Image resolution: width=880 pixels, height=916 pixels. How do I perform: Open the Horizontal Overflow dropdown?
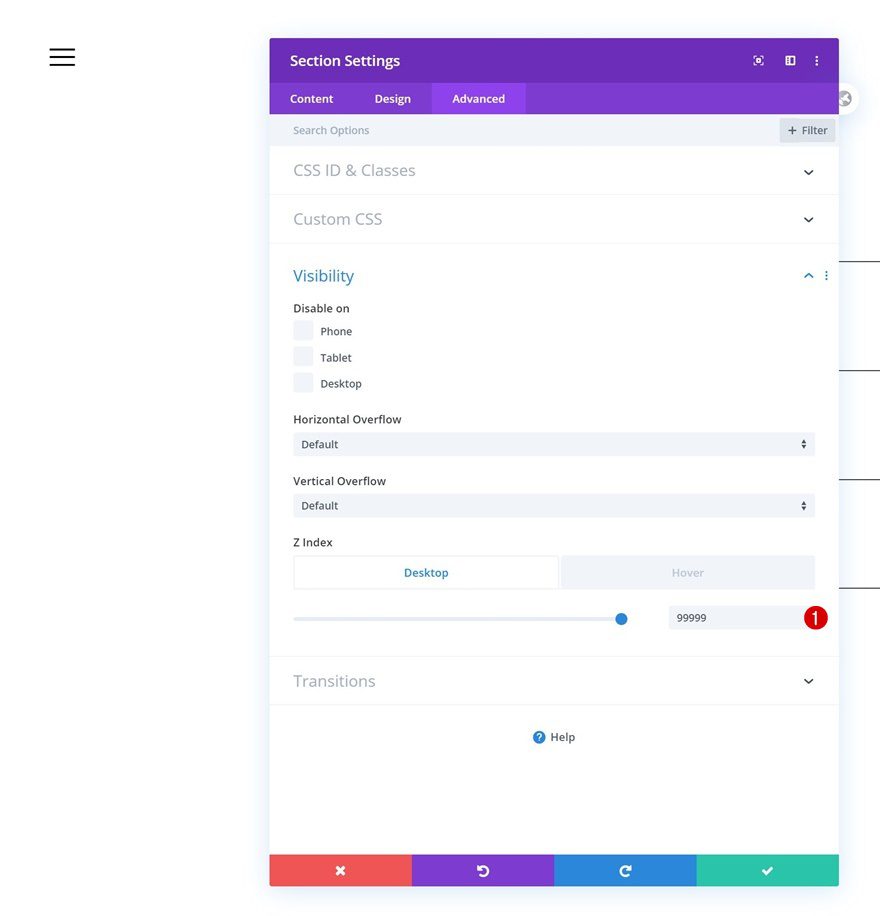[554, 444]
